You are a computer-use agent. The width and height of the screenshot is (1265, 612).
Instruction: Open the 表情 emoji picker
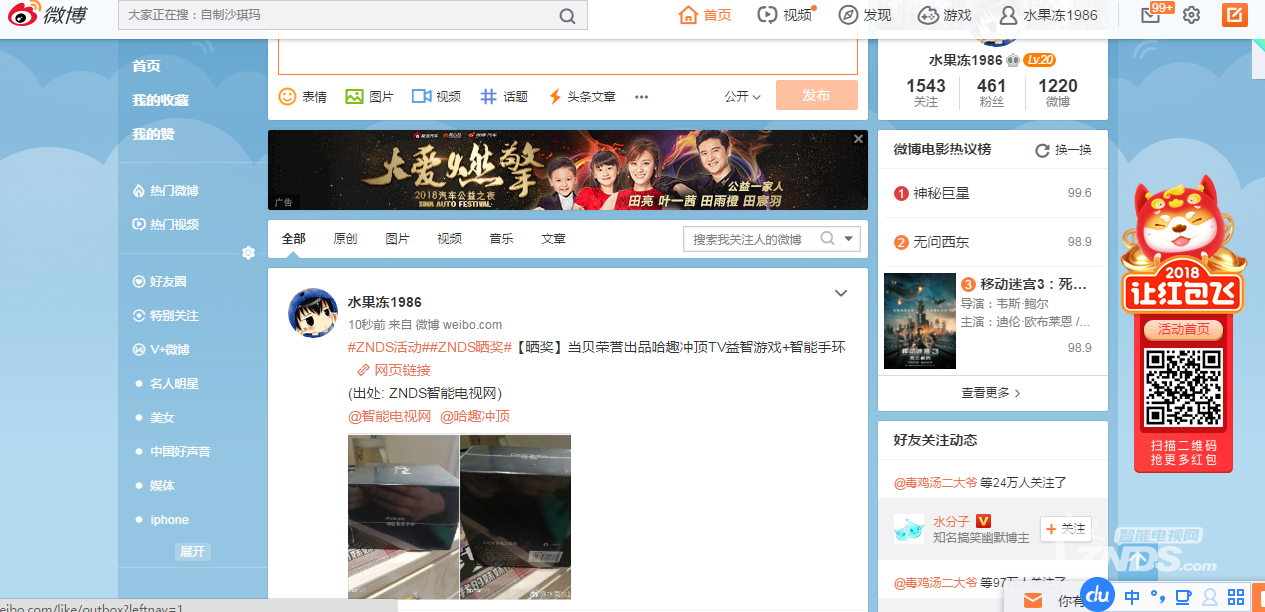tap(302, 97)
